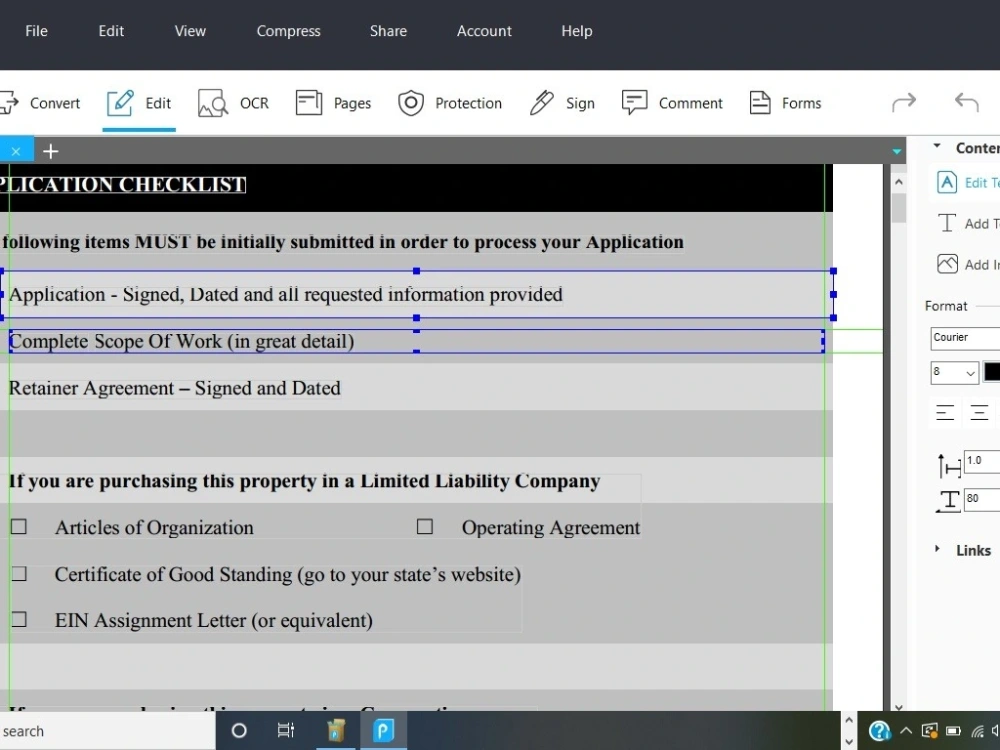Align text left
1000x750 pixels.
coord(945,412)
